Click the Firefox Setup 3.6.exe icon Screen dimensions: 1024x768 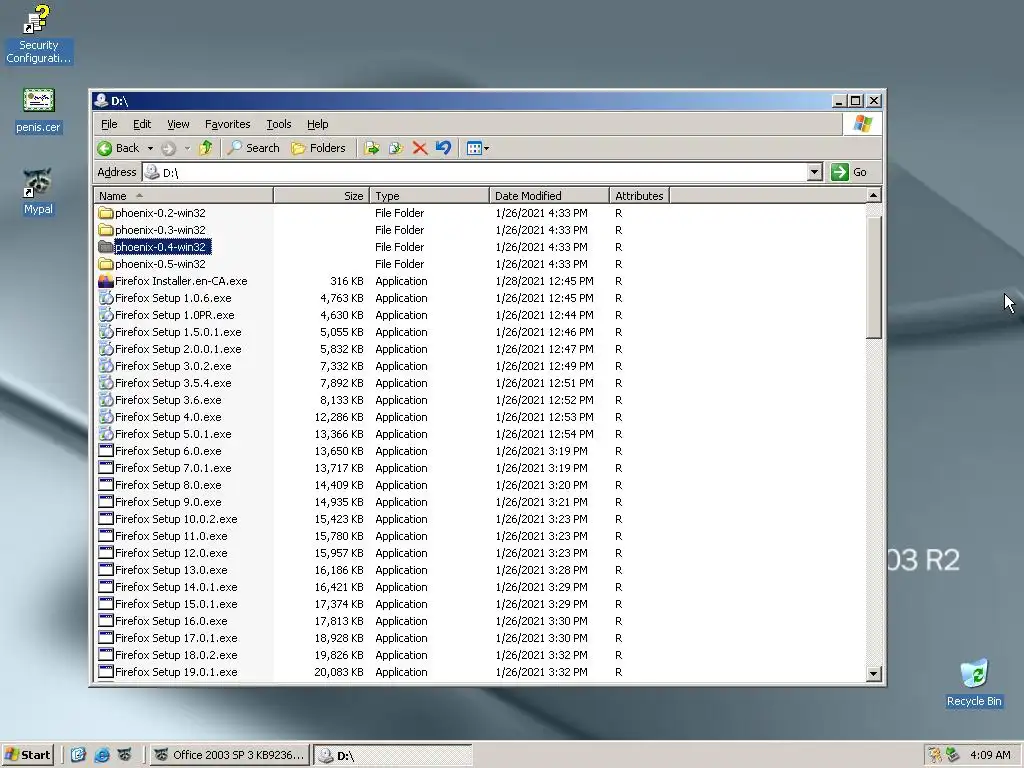tap(106, 400)
